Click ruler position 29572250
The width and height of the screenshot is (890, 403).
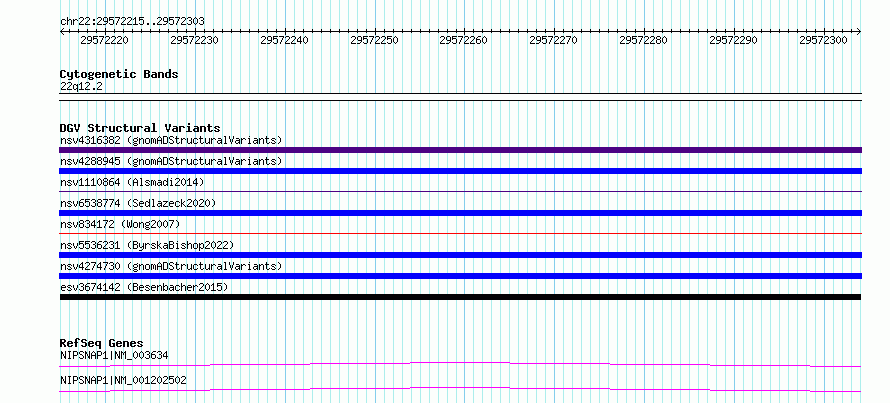(x=374, y=40)
